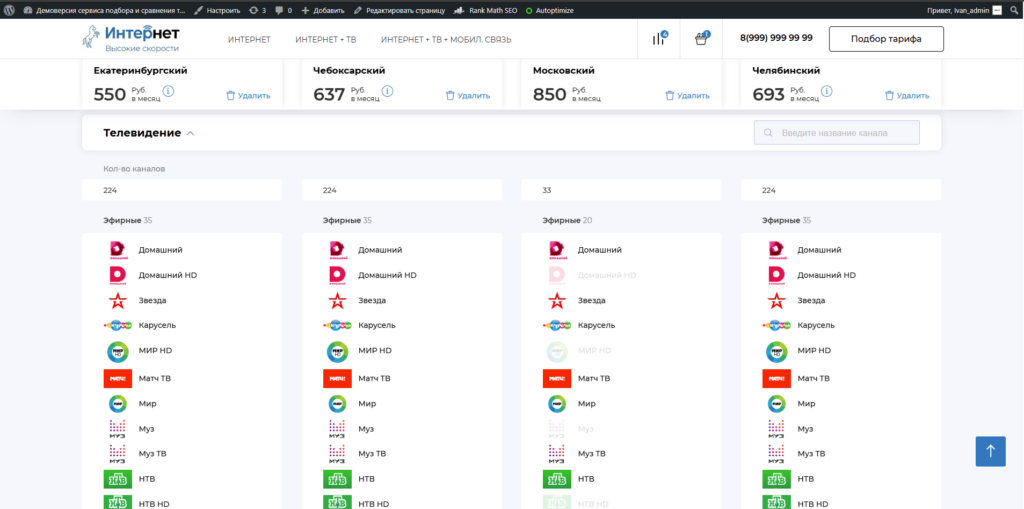Click МИР HD logo in Челябинский column
Image resolution: width=1024 pixels, height=509 pixels.
click(776, 351)
